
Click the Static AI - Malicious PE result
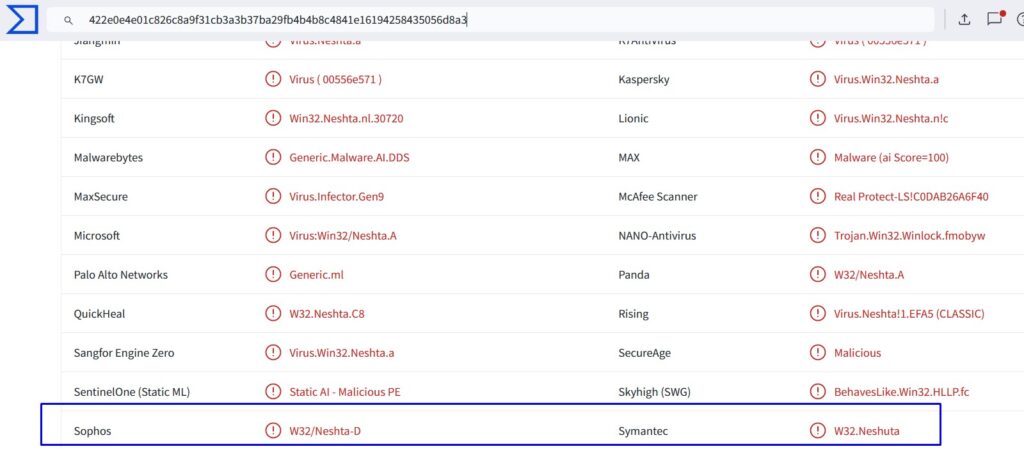point(345,392)
